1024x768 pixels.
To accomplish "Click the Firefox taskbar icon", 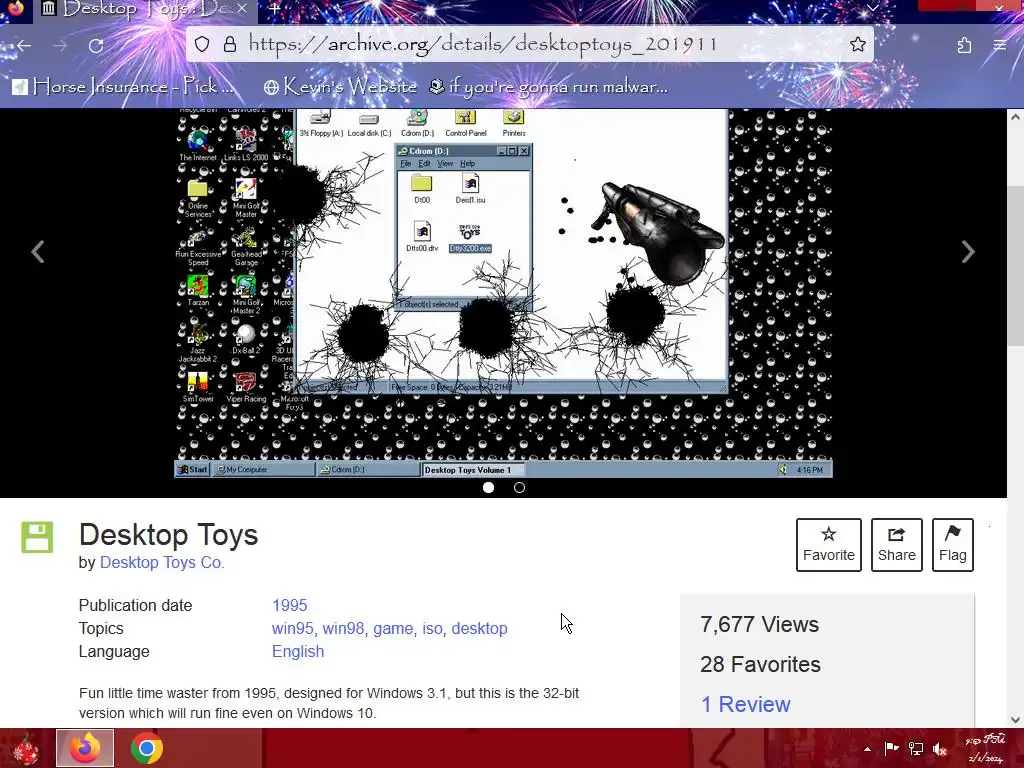I will coord(85,748).
